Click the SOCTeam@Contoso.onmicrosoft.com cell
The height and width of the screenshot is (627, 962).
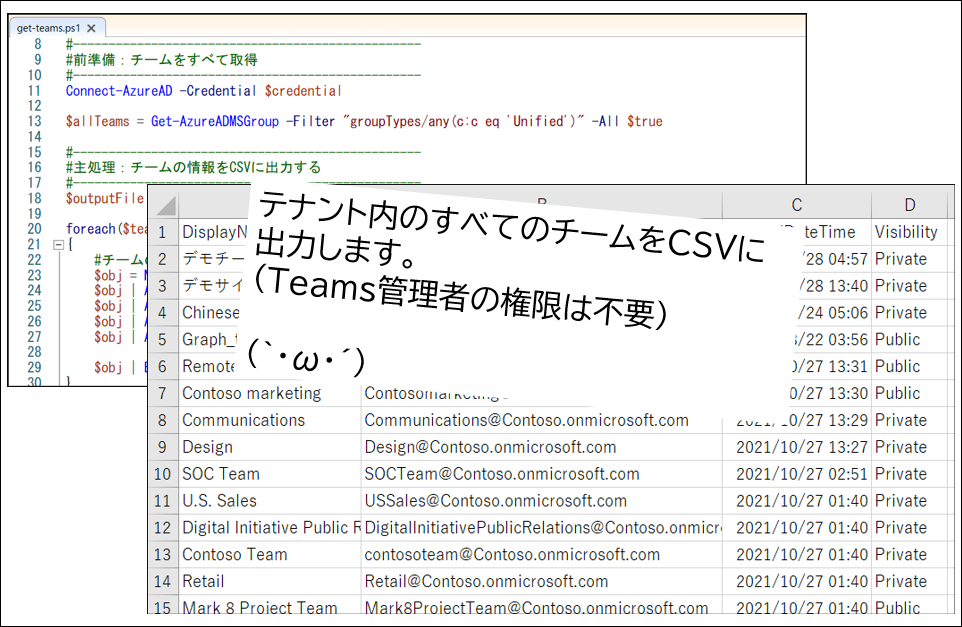click(542, 474)
